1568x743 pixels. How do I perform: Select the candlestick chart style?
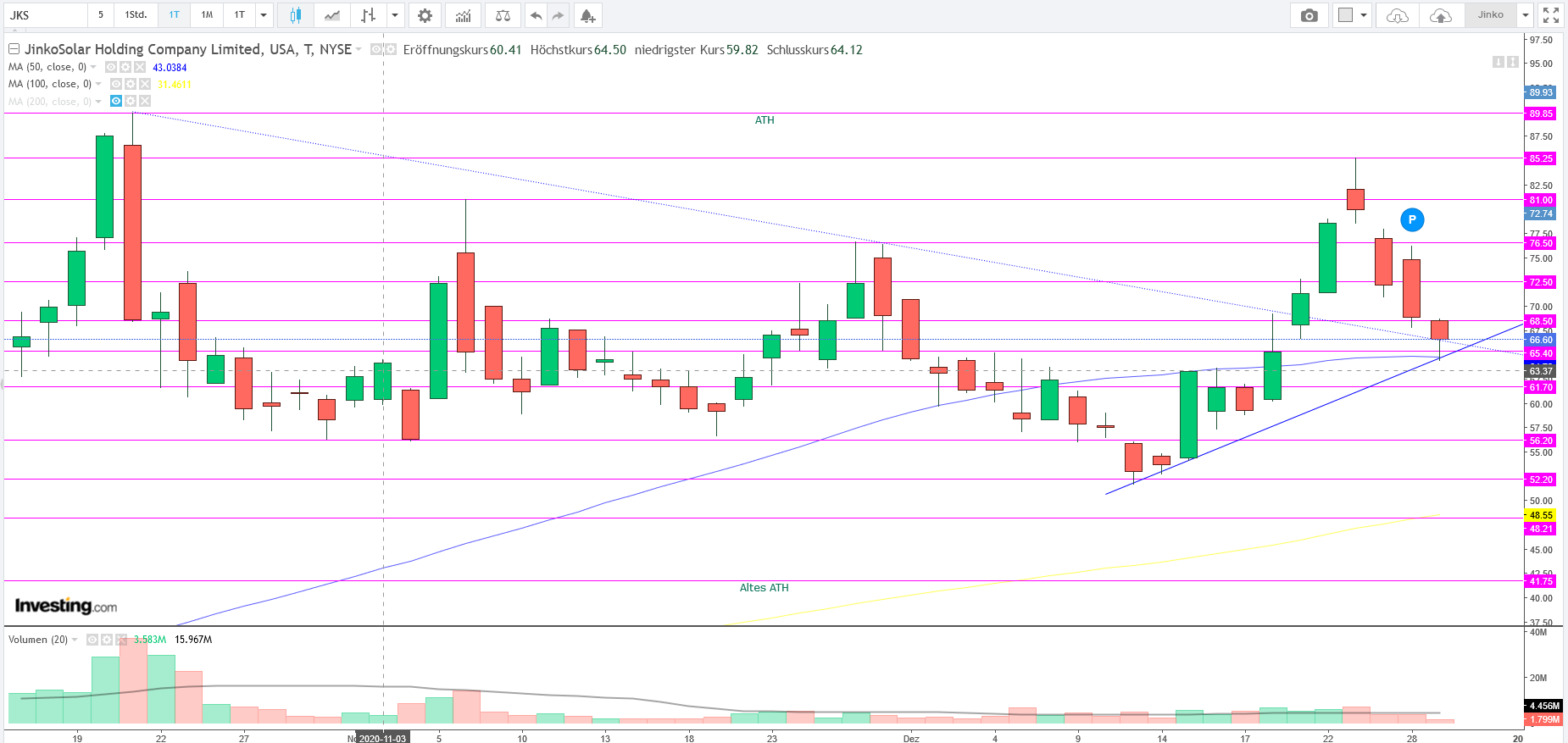tap(296, 15)
